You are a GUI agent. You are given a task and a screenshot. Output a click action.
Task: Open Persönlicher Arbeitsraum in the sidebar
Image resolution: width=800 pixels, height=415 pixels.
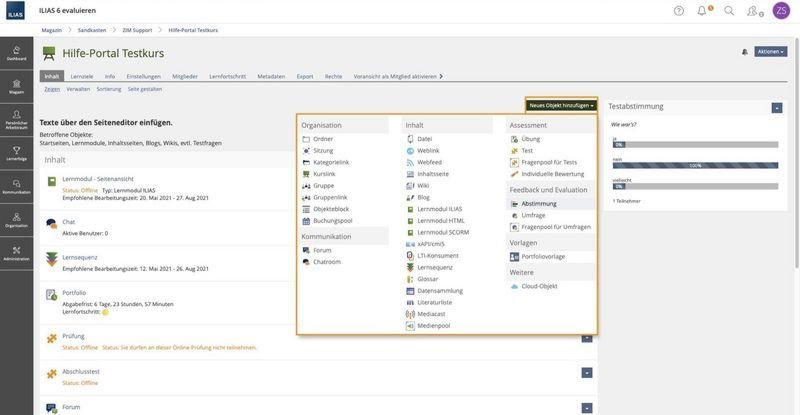(16, 120)
